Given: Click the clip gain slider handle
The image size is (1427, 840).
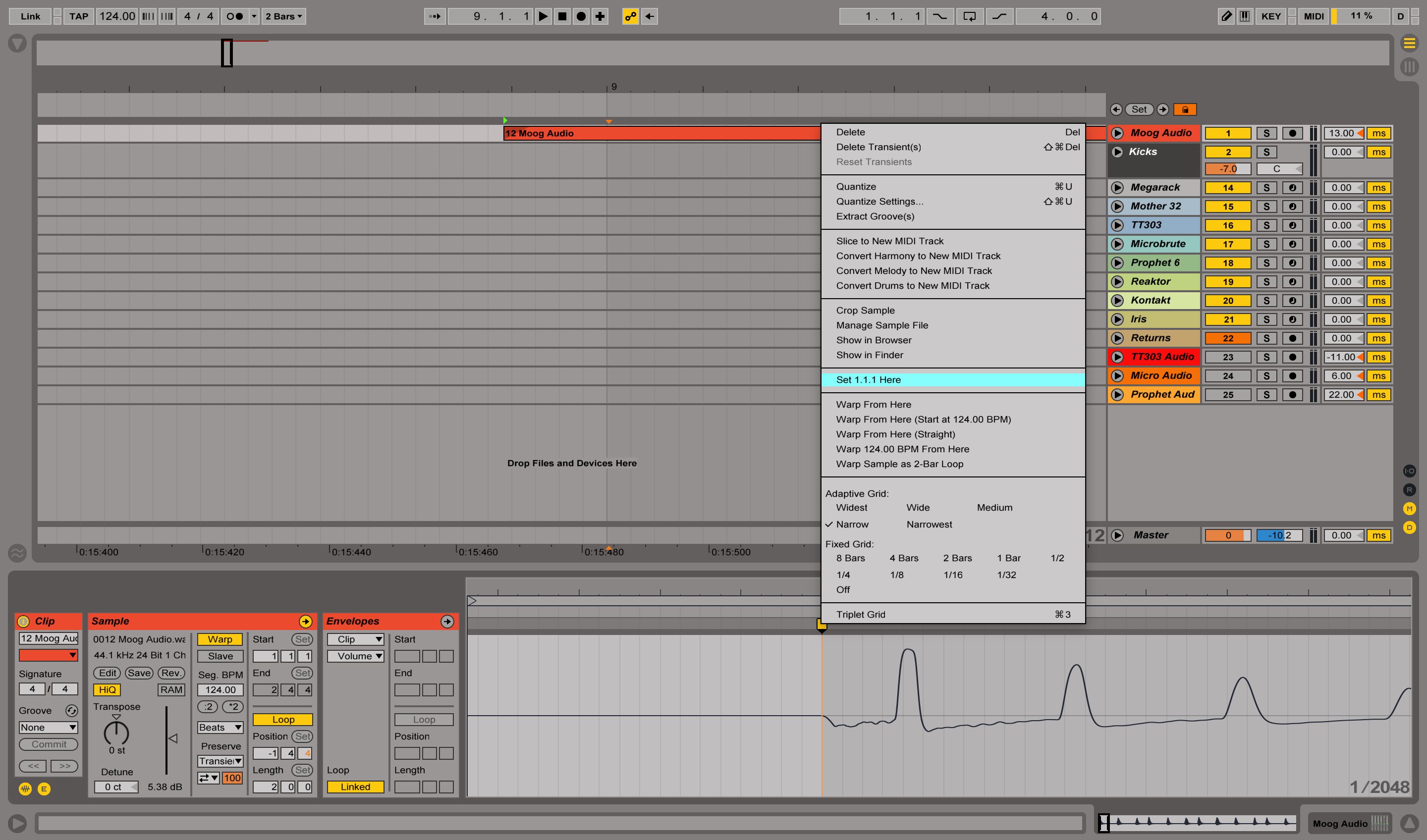Looking at the screenshot, I should coord(173,738).
